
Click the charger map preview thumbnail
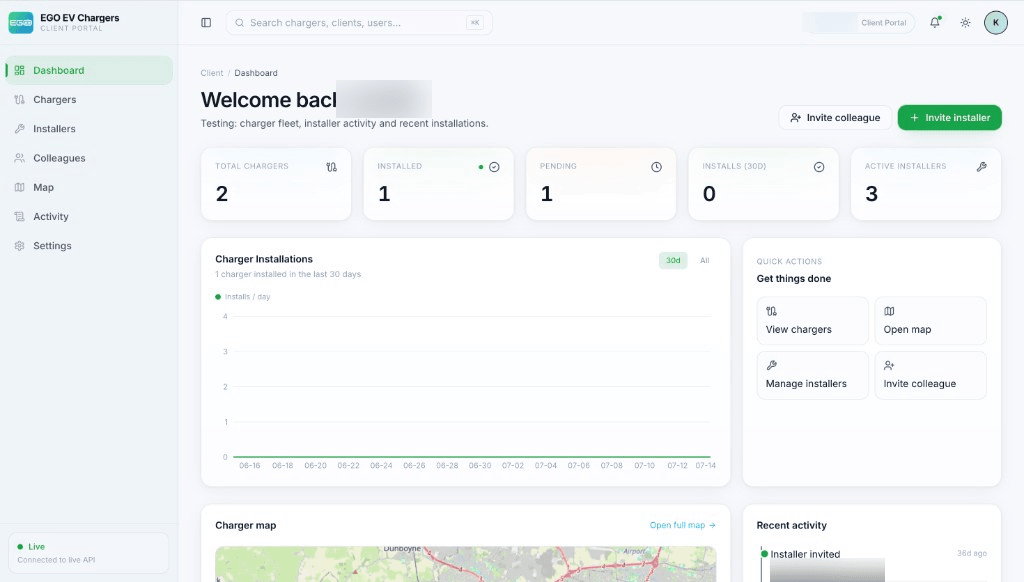[466, 564]
